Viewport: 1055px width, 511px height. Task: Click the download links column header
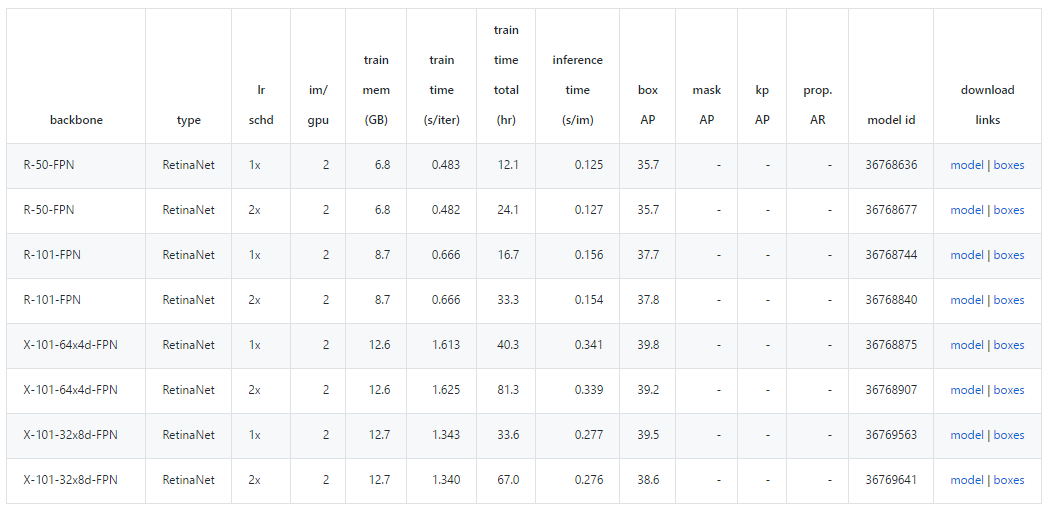(x=987, y=105)
